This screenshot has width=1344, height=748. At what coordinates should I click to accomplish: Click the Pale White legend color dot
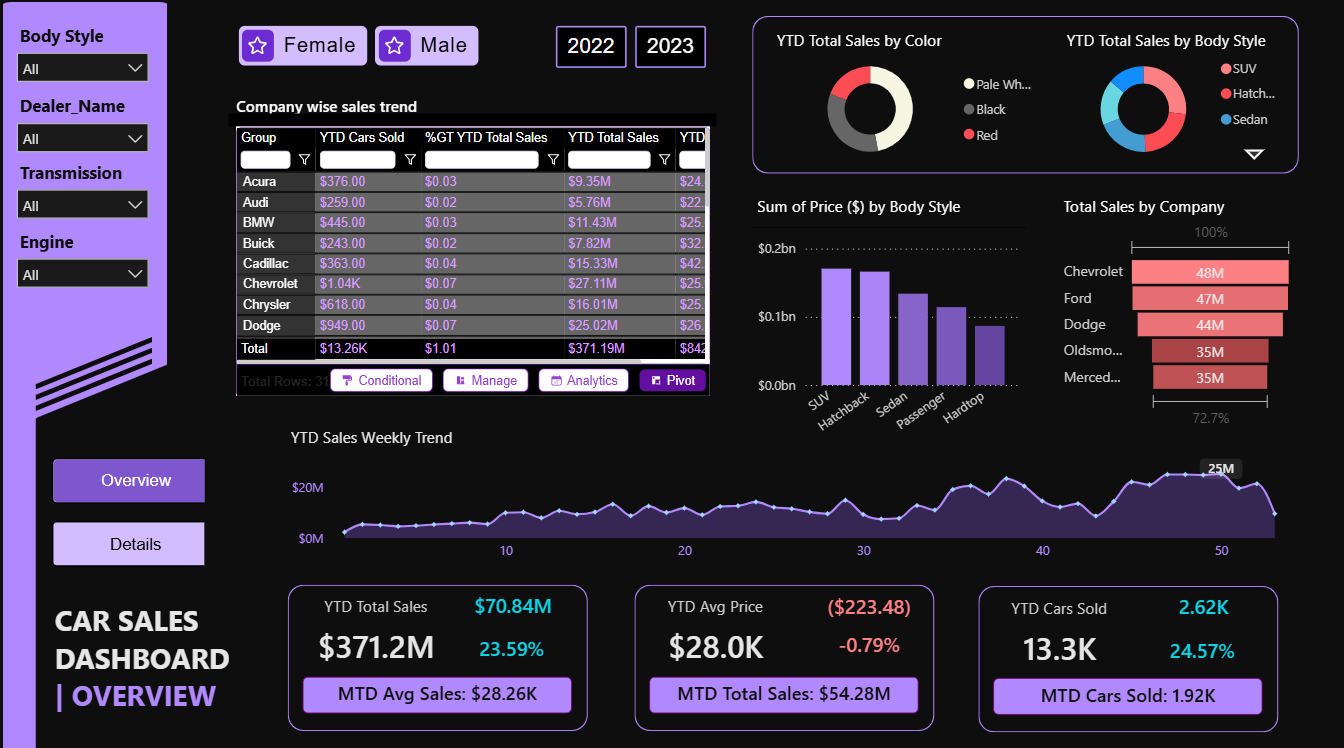(x=969, y=84)
